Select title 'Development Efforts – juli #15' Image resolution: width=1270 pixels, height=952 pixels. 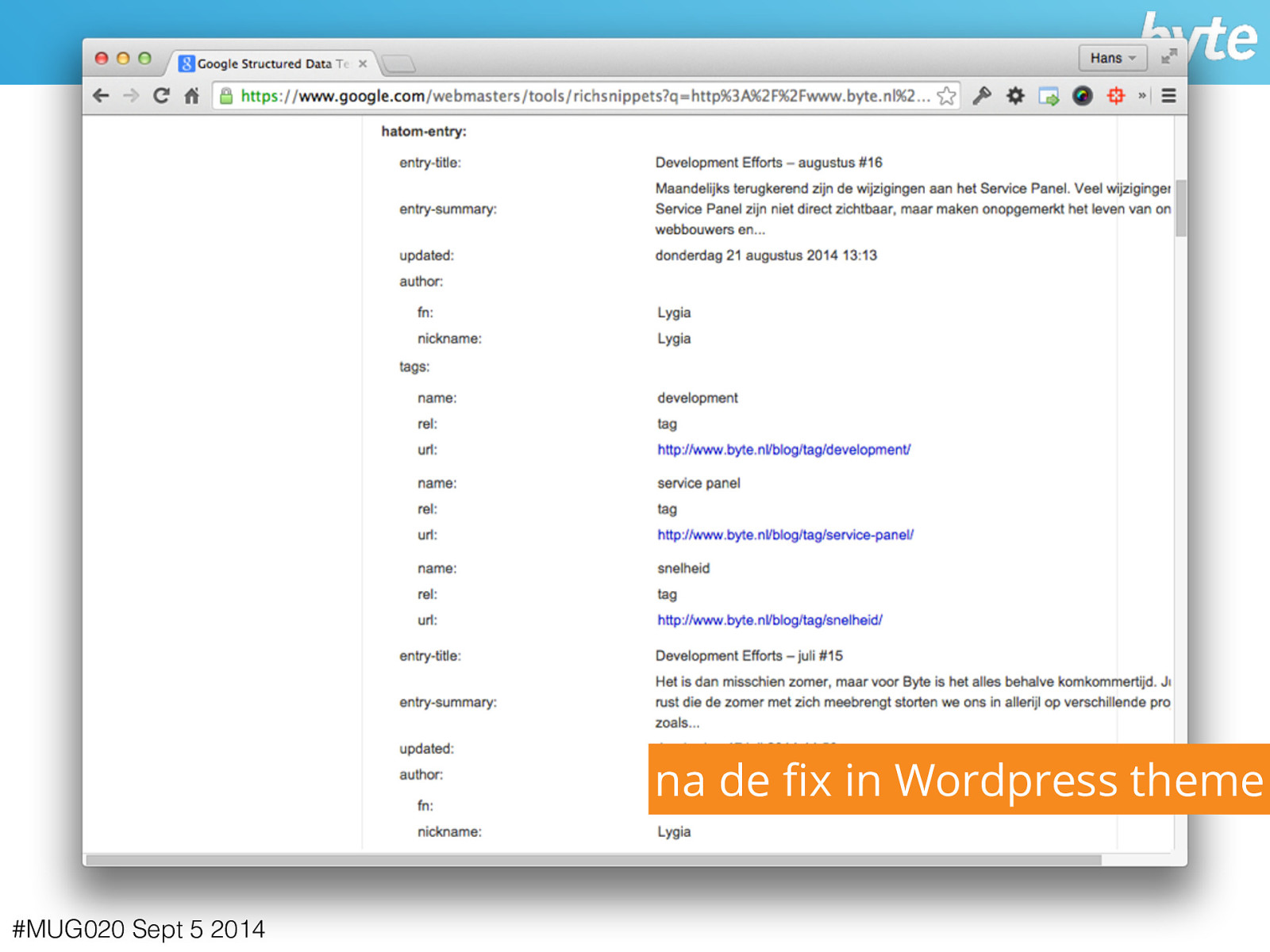tap(749, 656)
